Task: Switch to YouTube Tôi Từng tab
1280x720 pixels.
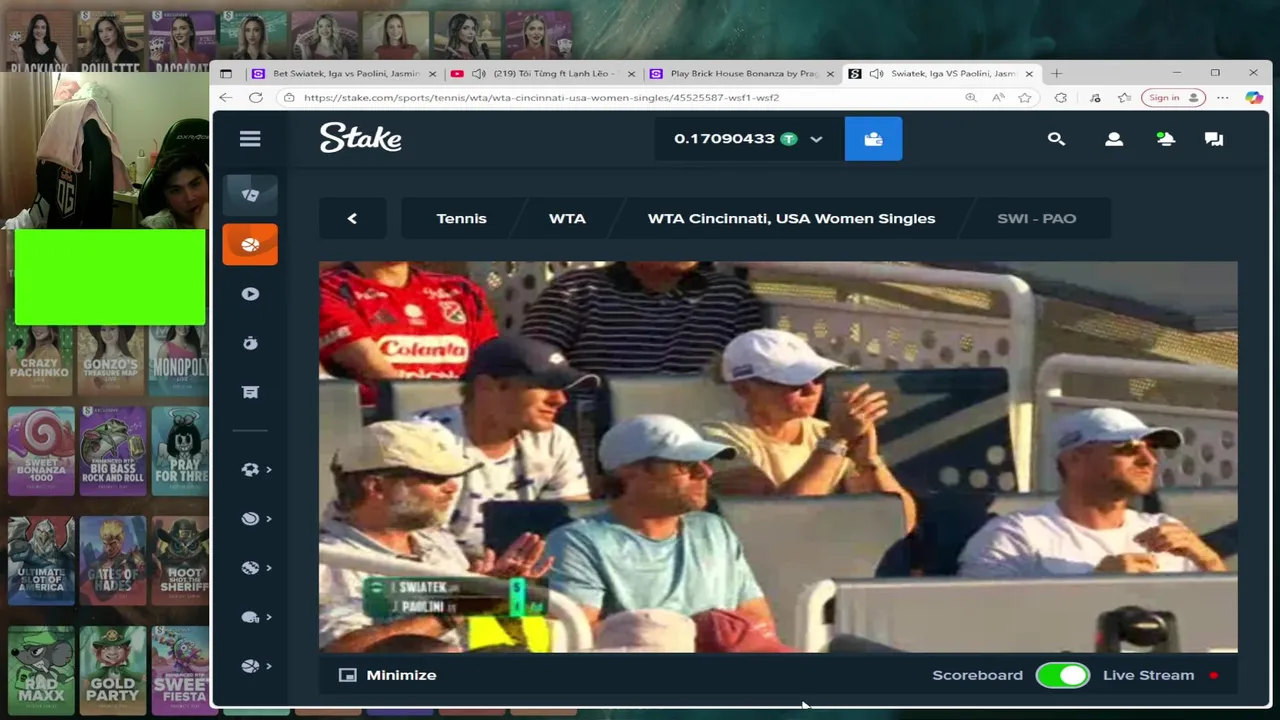Action: [544, 73]
